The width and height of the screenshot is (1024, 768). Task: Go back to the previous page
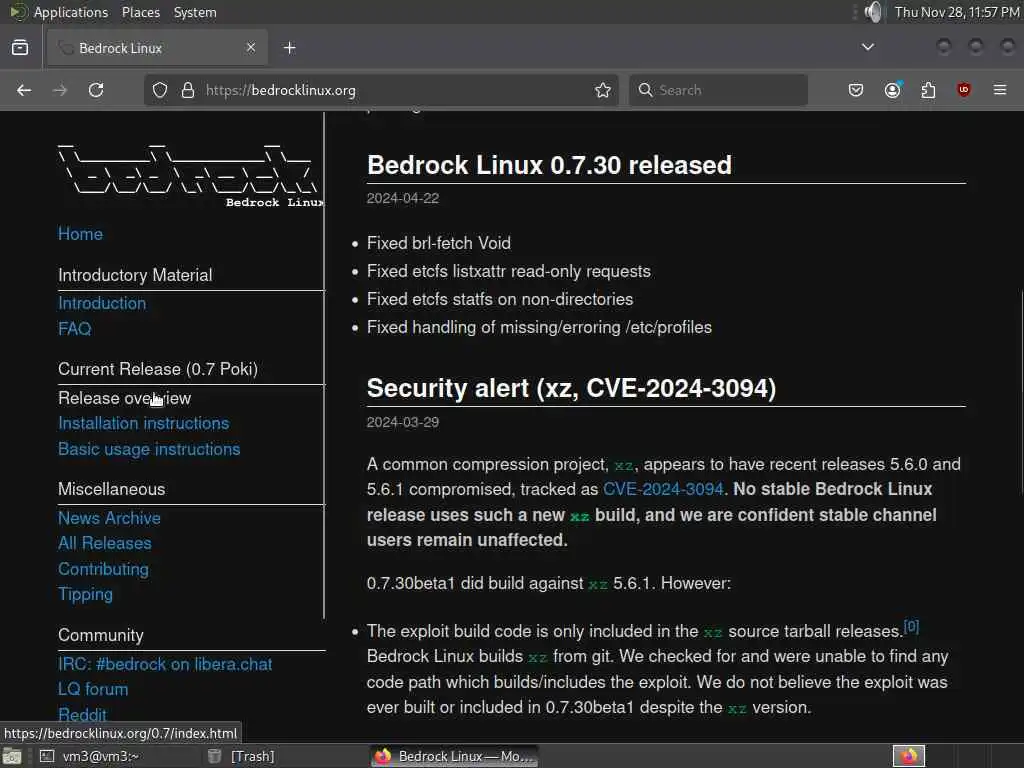point(24,90)
